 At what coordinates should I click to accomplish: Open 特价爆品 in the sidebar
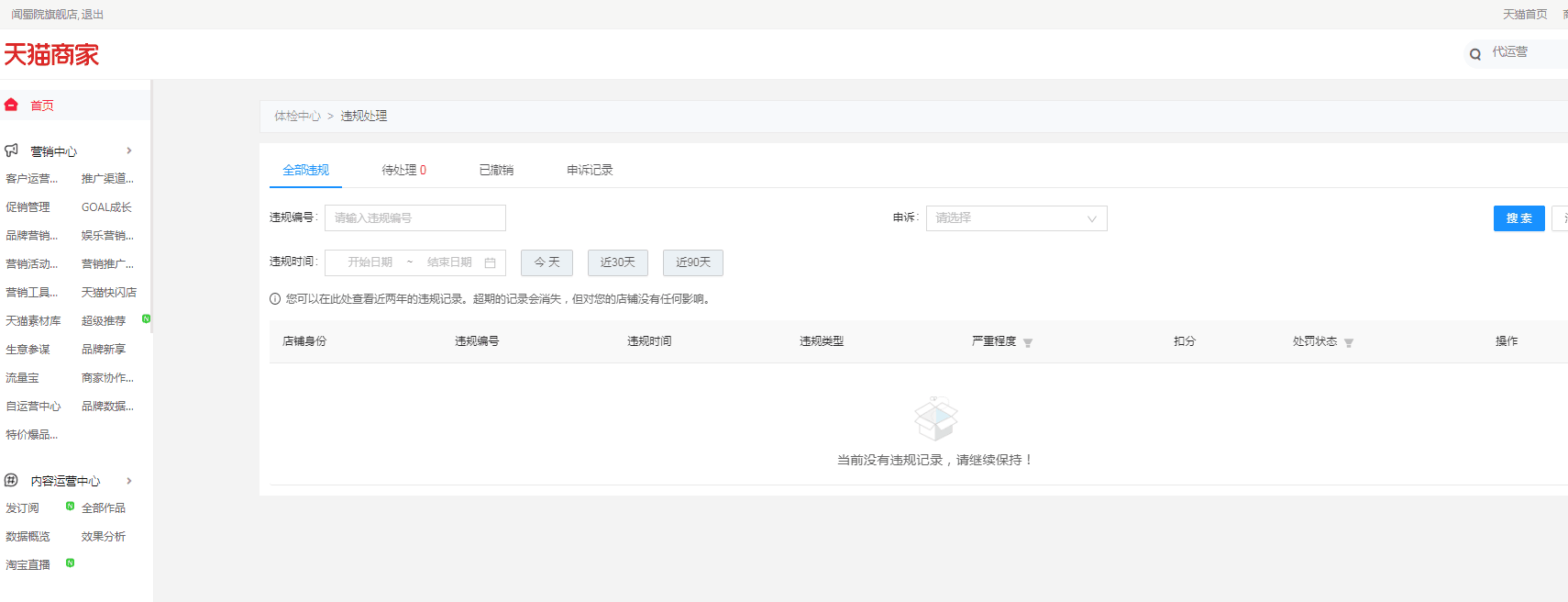[x=32, y=435]
